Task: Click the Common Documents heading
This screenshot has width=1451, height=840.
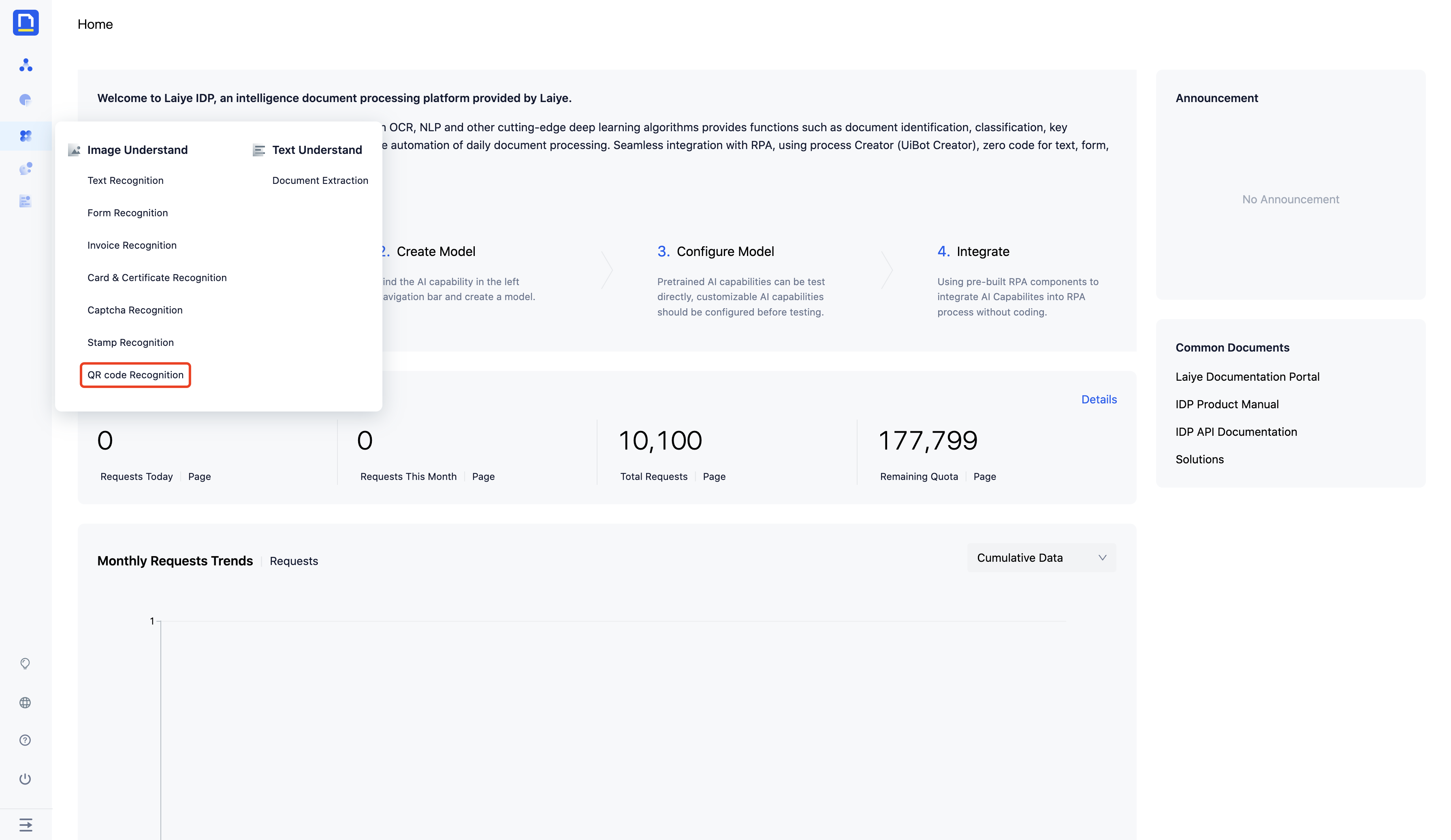Action: pos(1232,348)
